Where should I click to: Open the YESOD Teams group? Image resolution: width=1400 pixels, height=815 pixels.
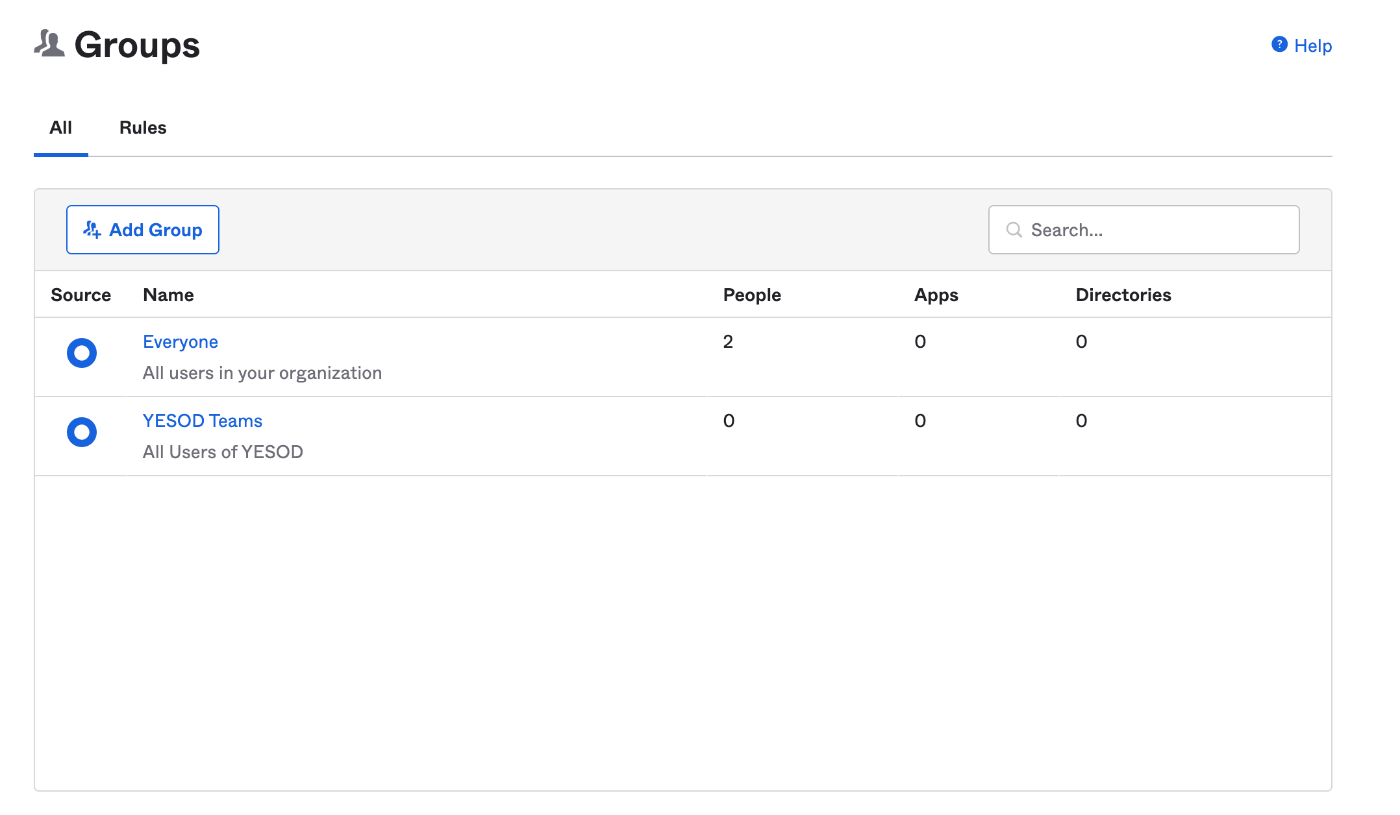203,421
